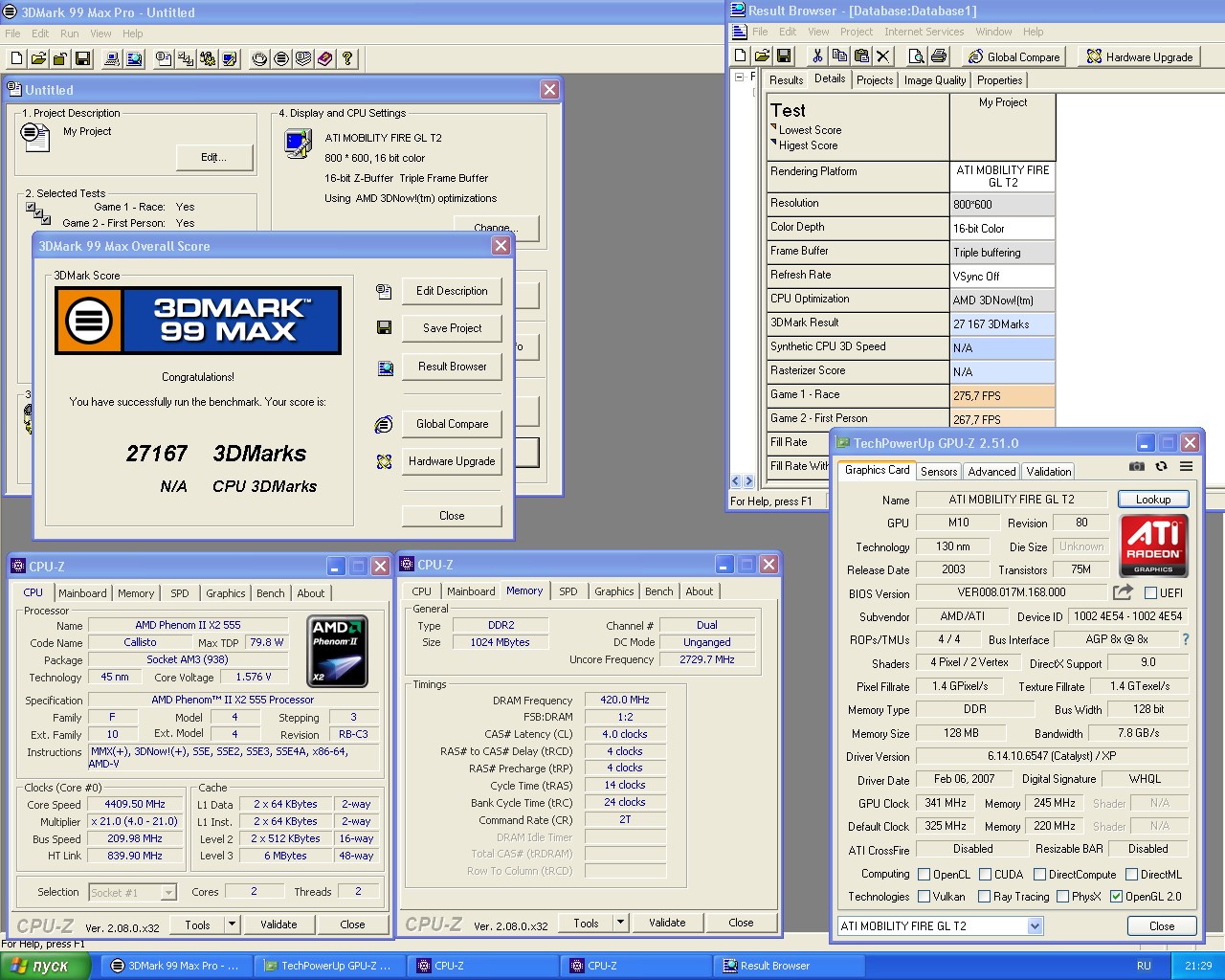Viewport: 1225px width, 980px height.
Task: Click Validate in left CPU-Z window
Action: point(278,924)
